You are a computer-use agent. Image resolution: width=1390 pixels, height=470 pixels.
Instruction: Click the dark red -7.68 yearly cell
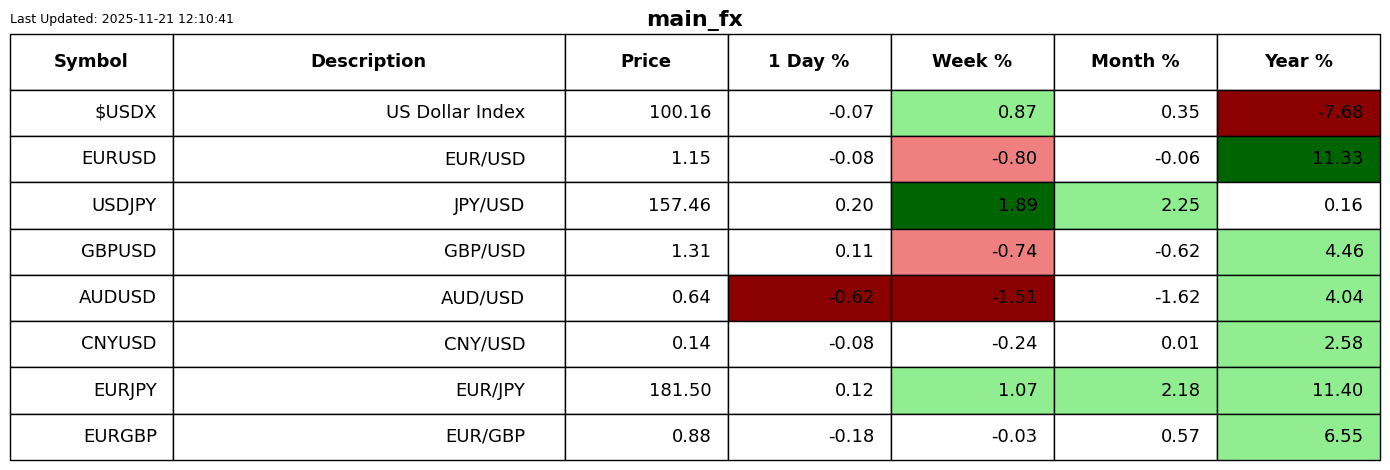coord(1298,113)
